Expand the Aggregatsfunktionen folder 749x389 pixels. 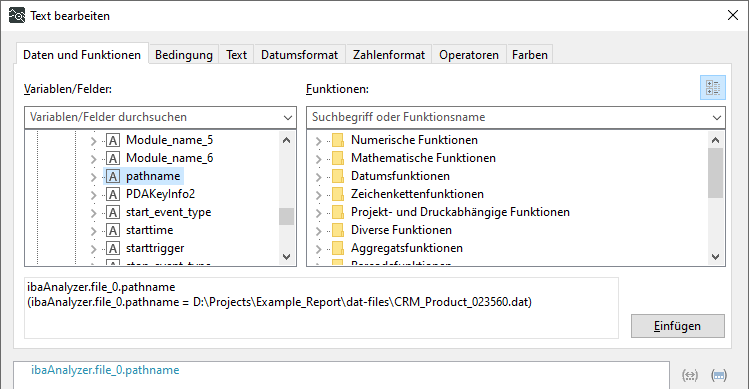319,249
